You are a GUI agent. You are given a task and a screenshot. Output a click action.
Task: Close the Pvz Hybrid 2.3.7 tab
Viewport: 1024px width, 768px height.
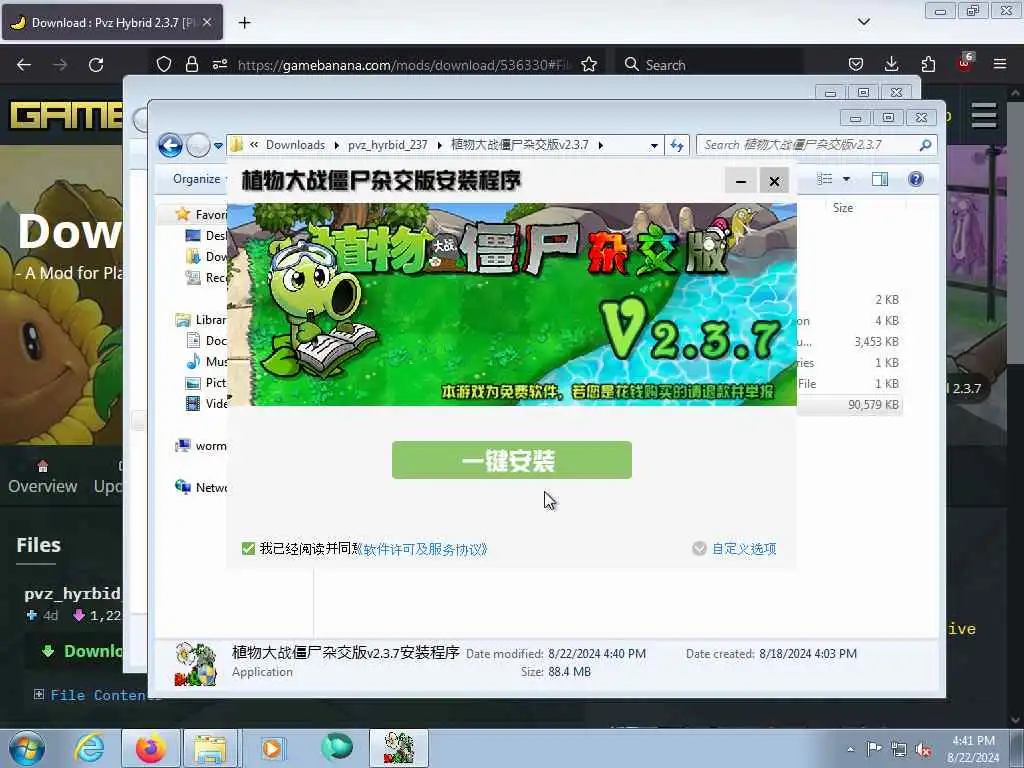(x=207, y=22)
